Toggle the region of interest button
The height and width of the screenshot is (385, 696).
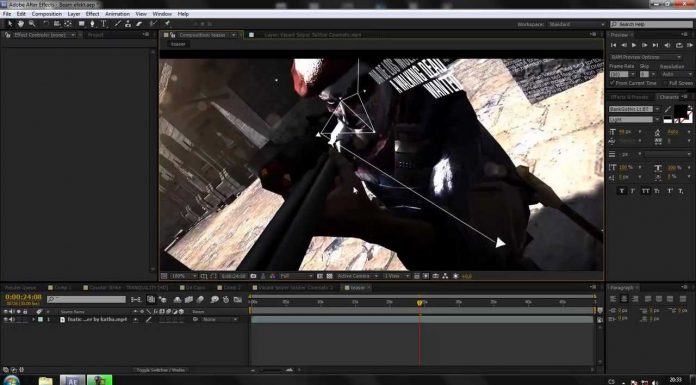point(320,276)
